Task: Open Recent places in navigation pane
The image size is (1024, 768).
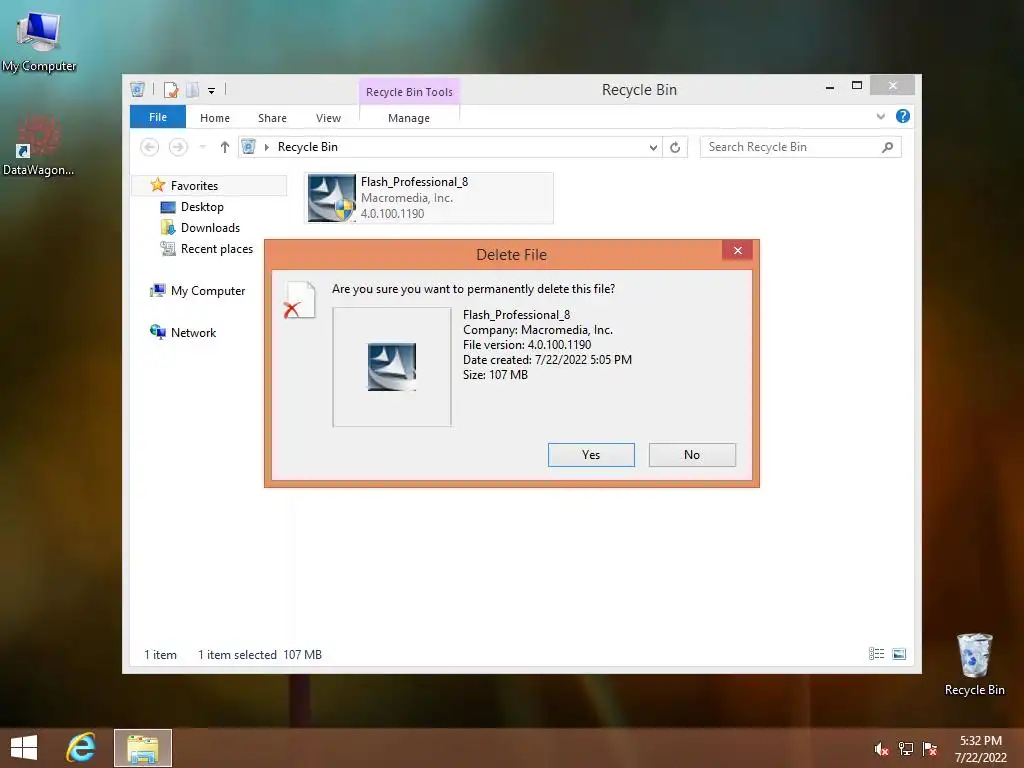Action: pos(216,249)
